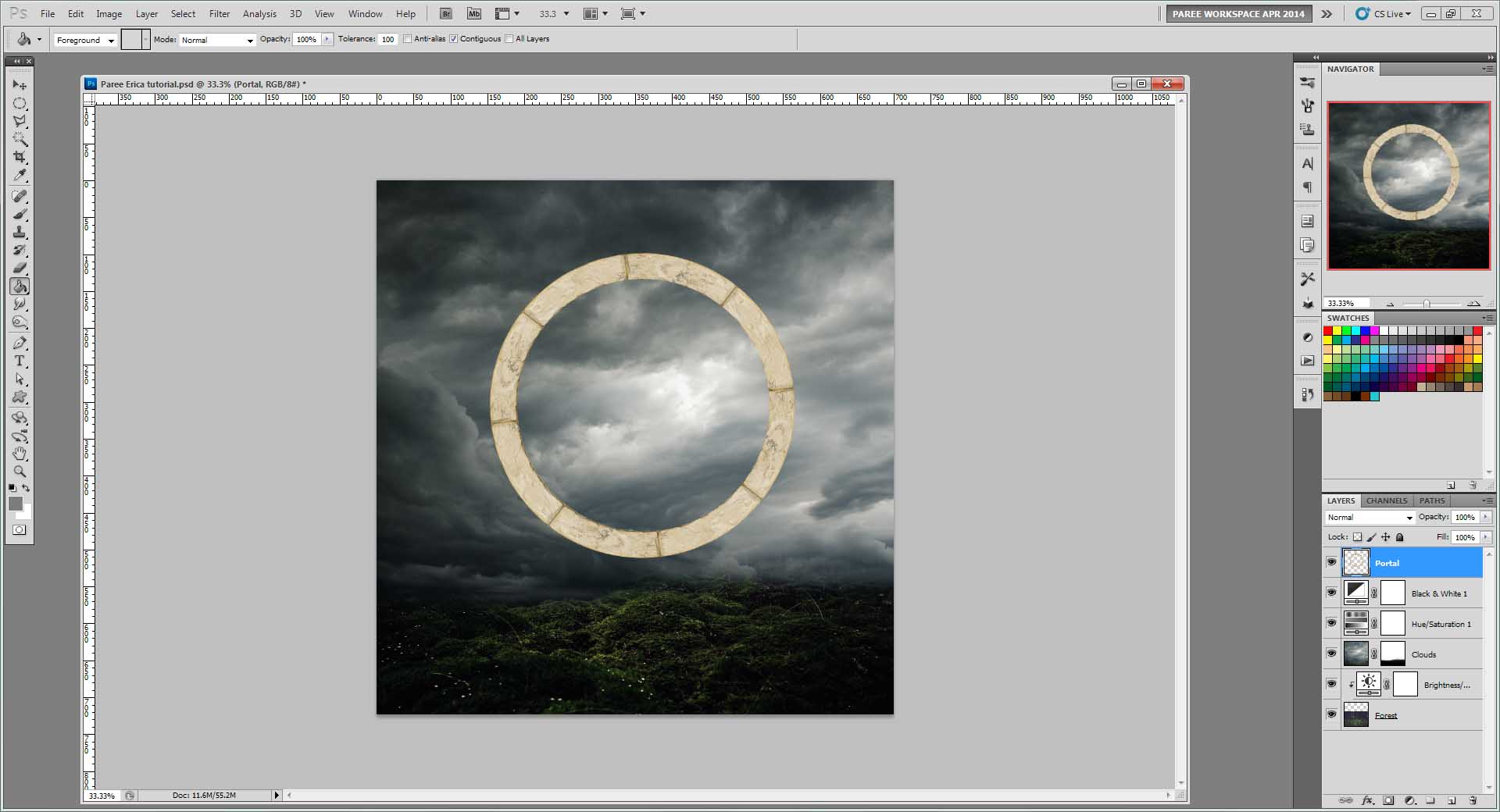Click the PAREE WORKSPACE APR 2014 button
1500x812 pixels.
coord(1237,14)
